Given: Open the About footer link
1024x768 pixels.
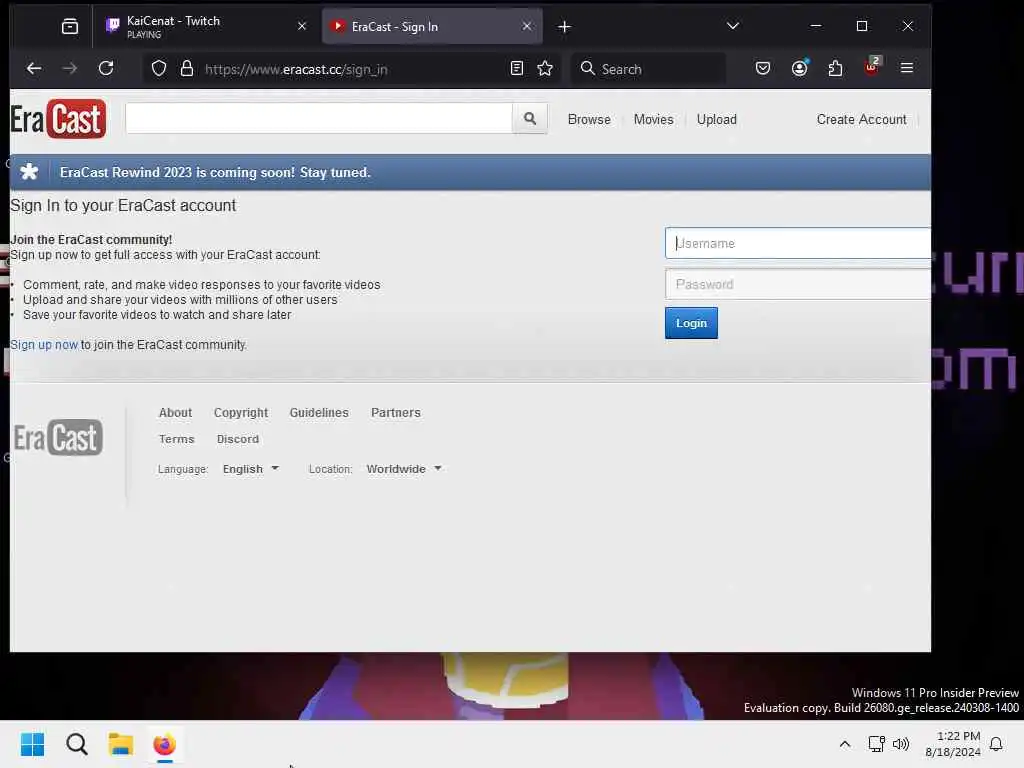Looking at the screenshot, I should pos(175,413).
